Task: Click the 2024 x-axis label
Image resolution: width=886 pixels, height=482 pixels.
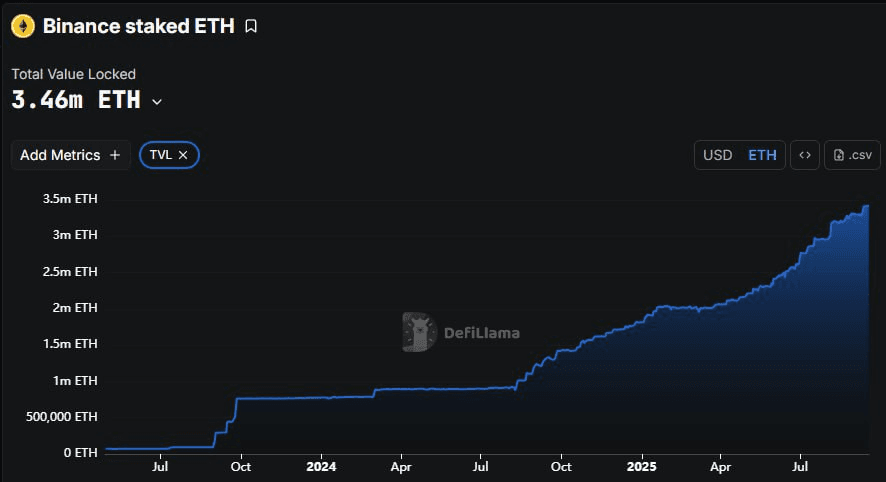Action: pos(321,467)
